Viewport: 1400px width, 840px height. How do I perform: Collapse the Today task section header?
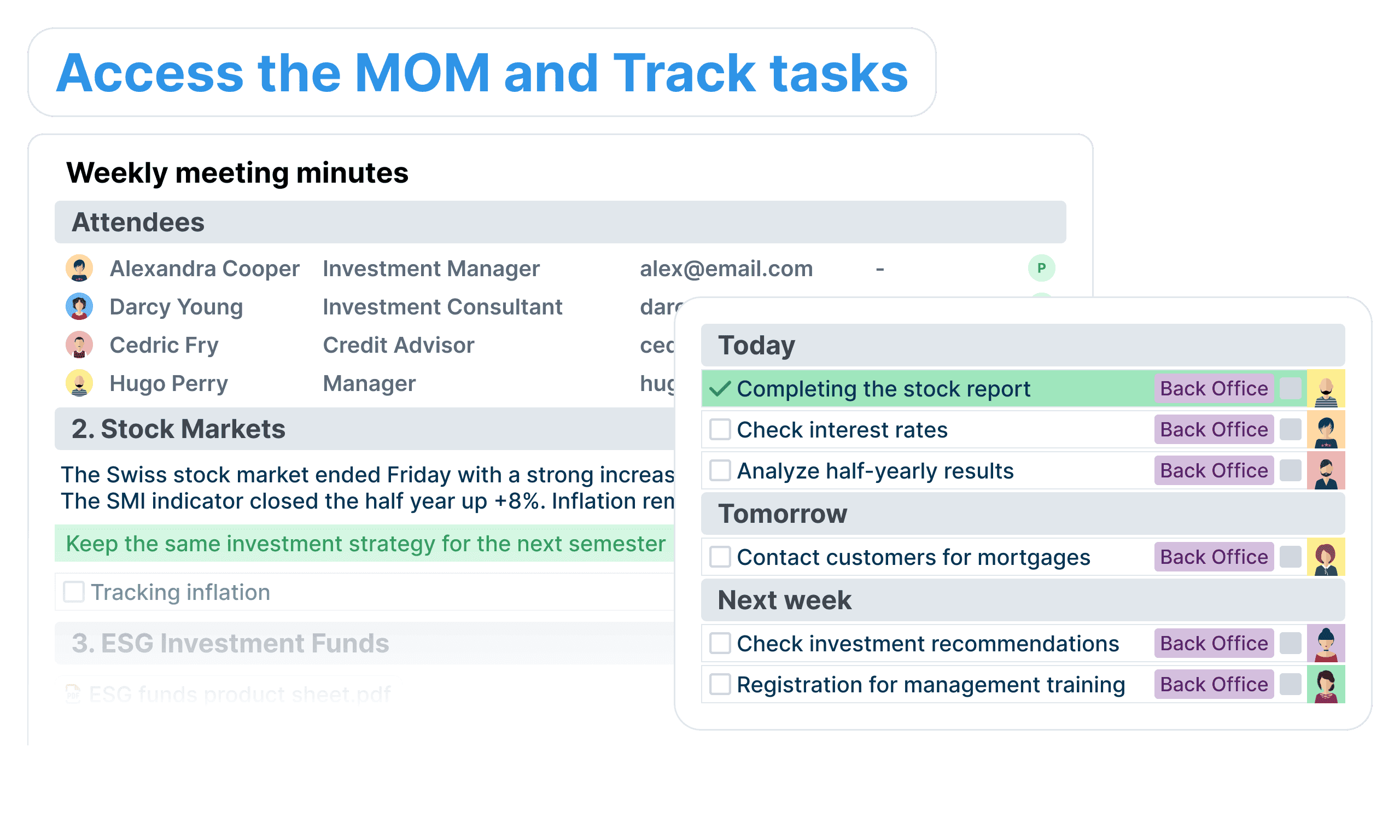coord(1023,346)
